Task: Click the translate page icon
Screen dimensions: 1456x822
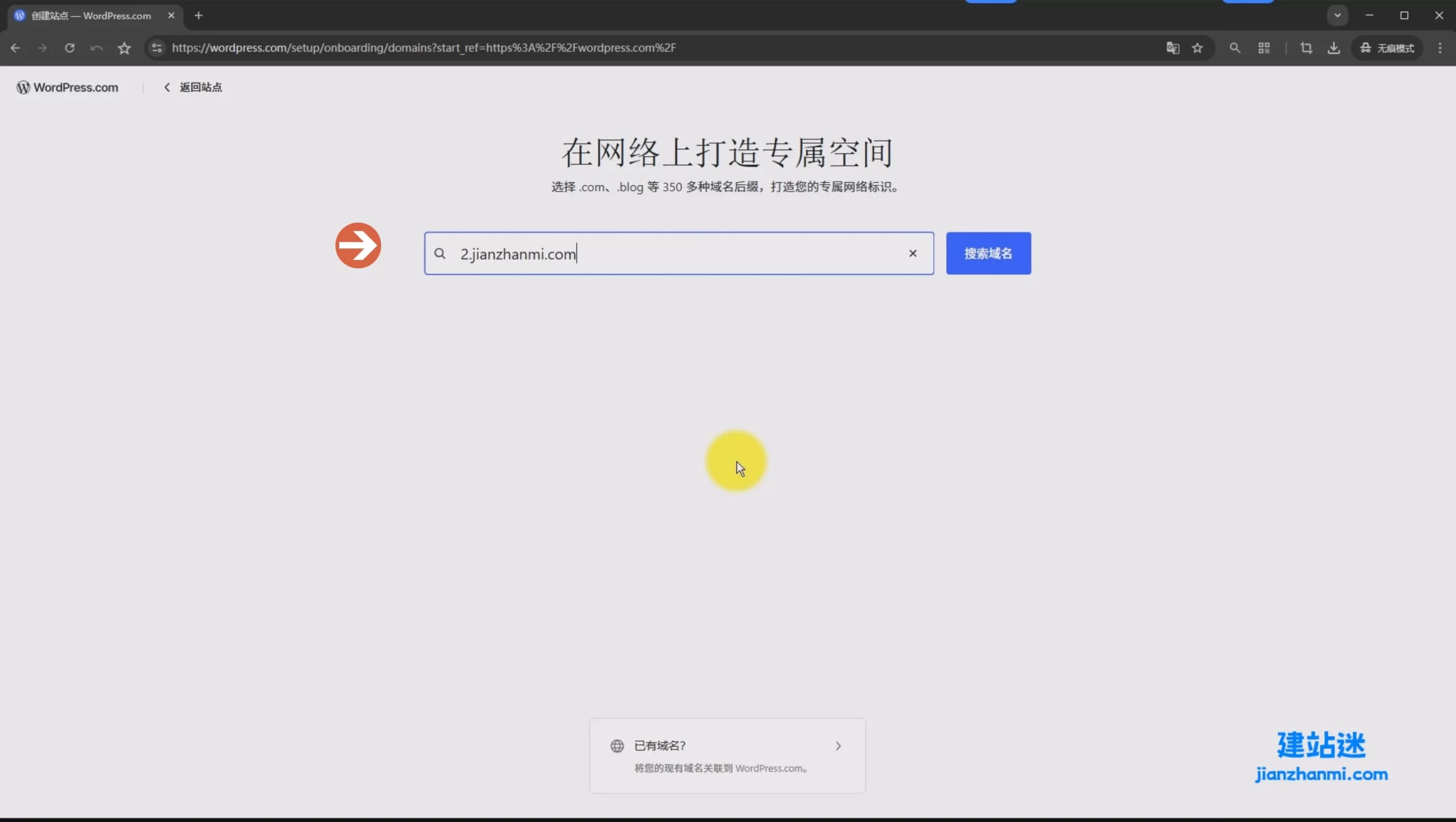Action: tap(1172, 48)
